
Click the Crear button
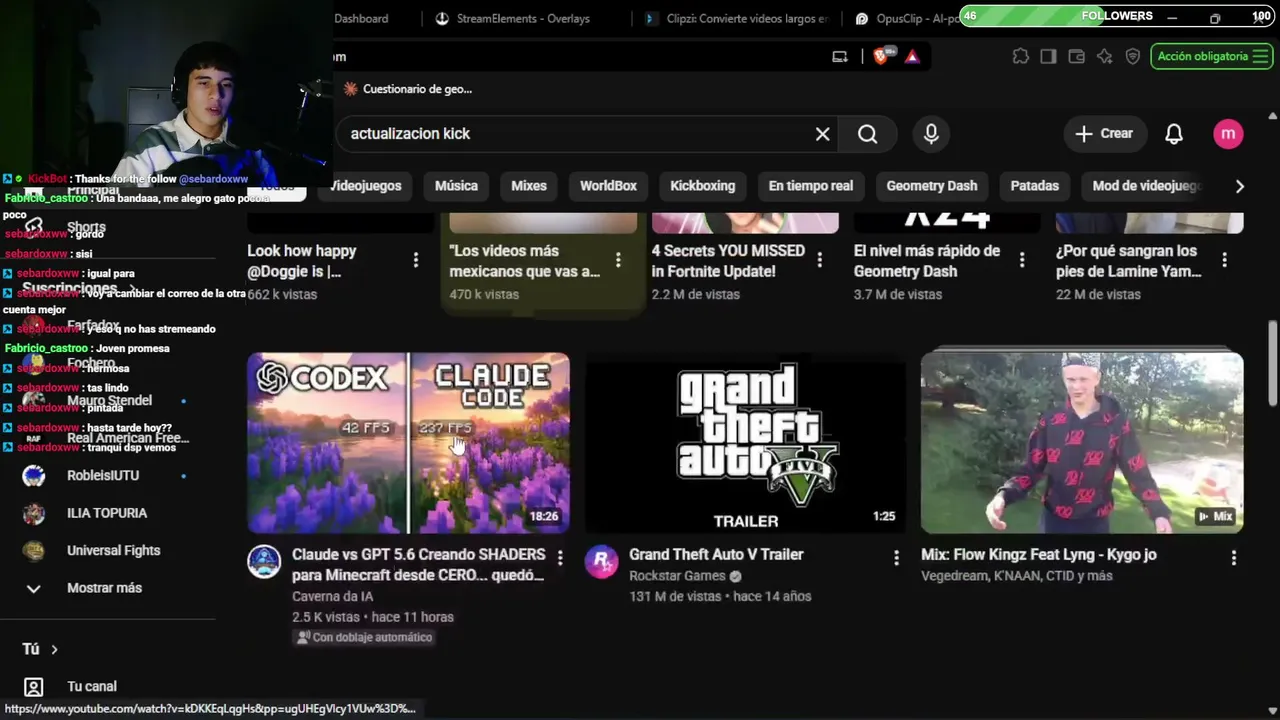coord(1104,134)
